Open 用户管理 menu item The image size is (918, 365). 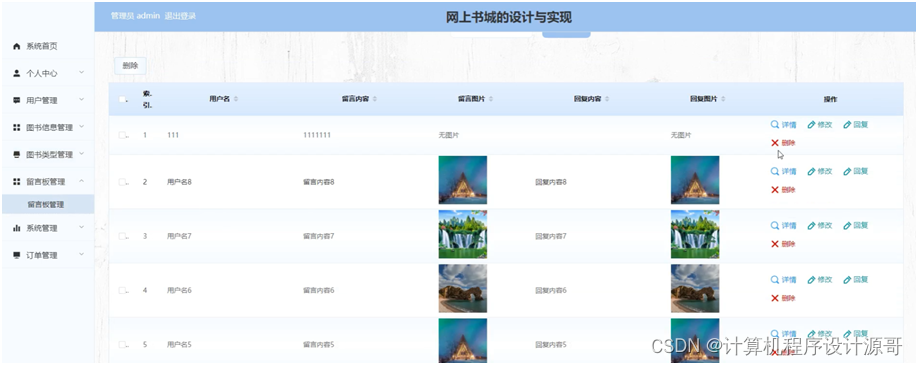48,100
